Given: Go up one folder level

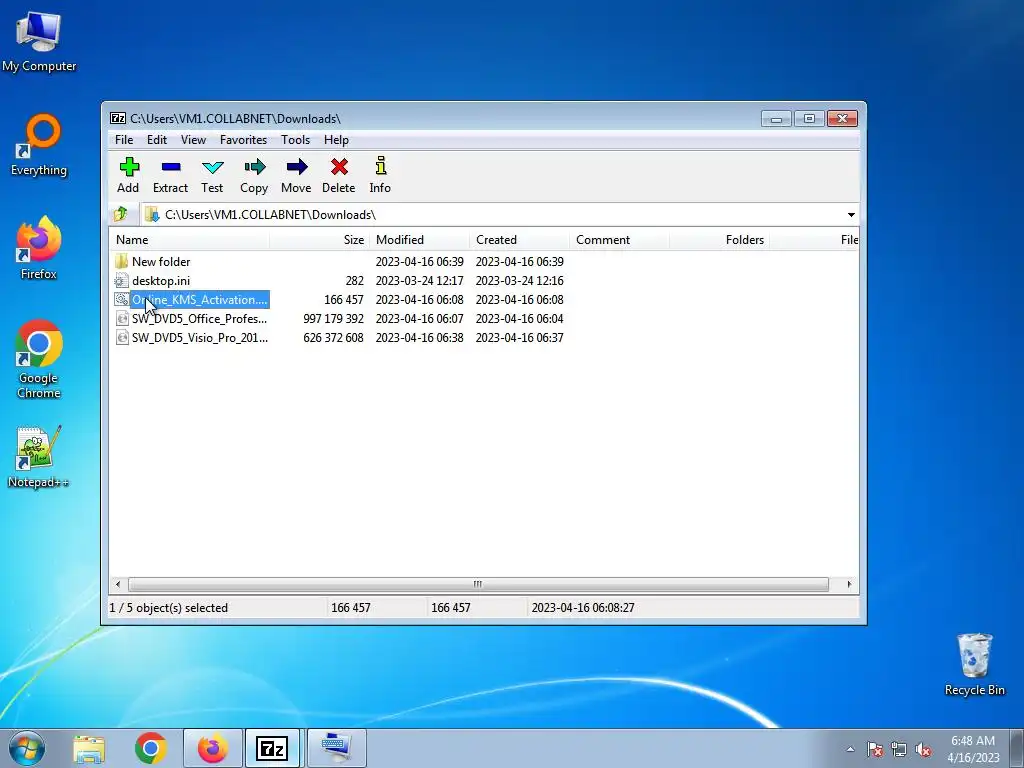Looking at the screenshot, I should coord(121,214).
